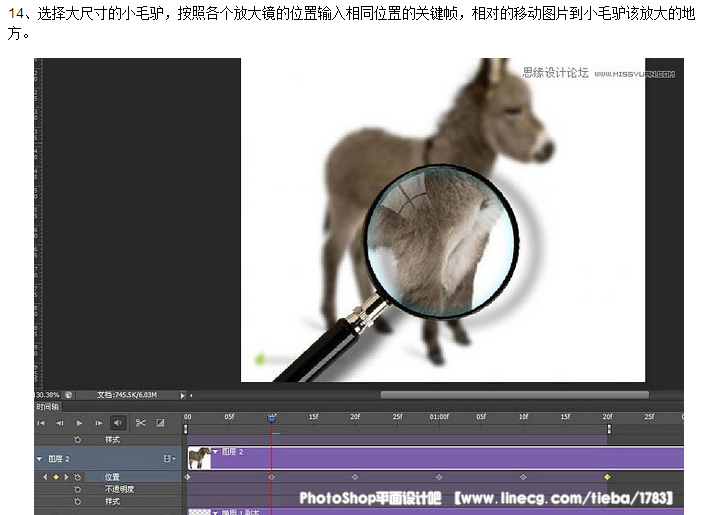Step back to the previous frame

coord(60,423)
